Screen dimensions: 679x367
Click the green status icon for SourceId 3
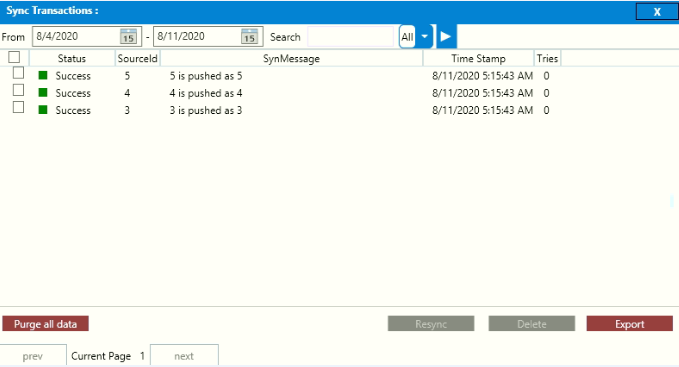[x=43, y=109]
